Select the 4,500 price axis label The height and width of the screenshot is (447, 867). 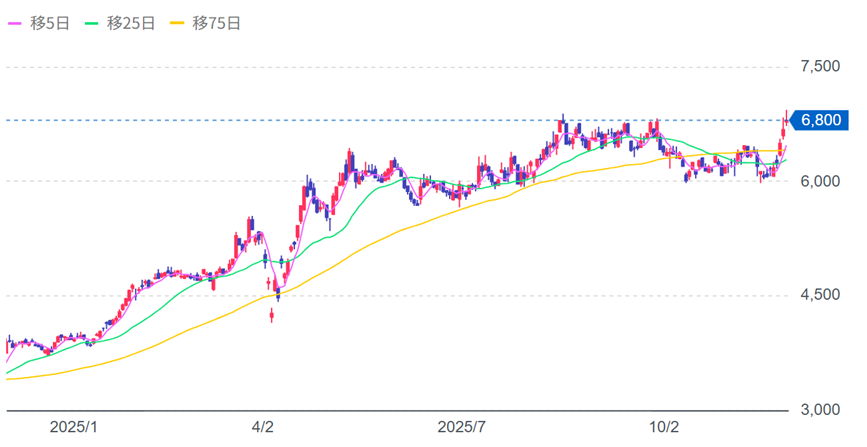(x=820, y=295)
